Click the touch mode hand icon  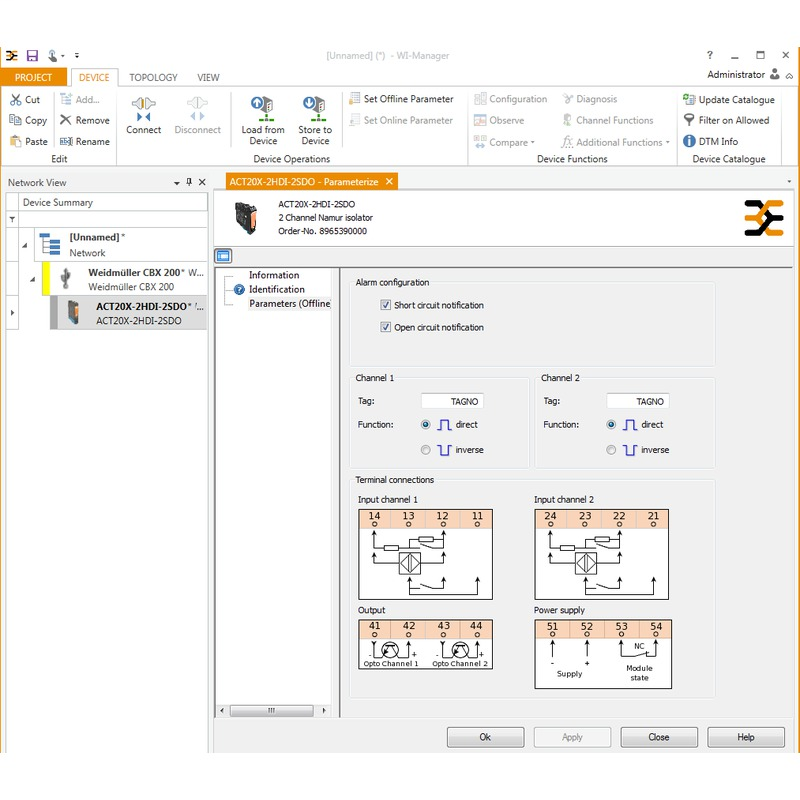(52, 56)
